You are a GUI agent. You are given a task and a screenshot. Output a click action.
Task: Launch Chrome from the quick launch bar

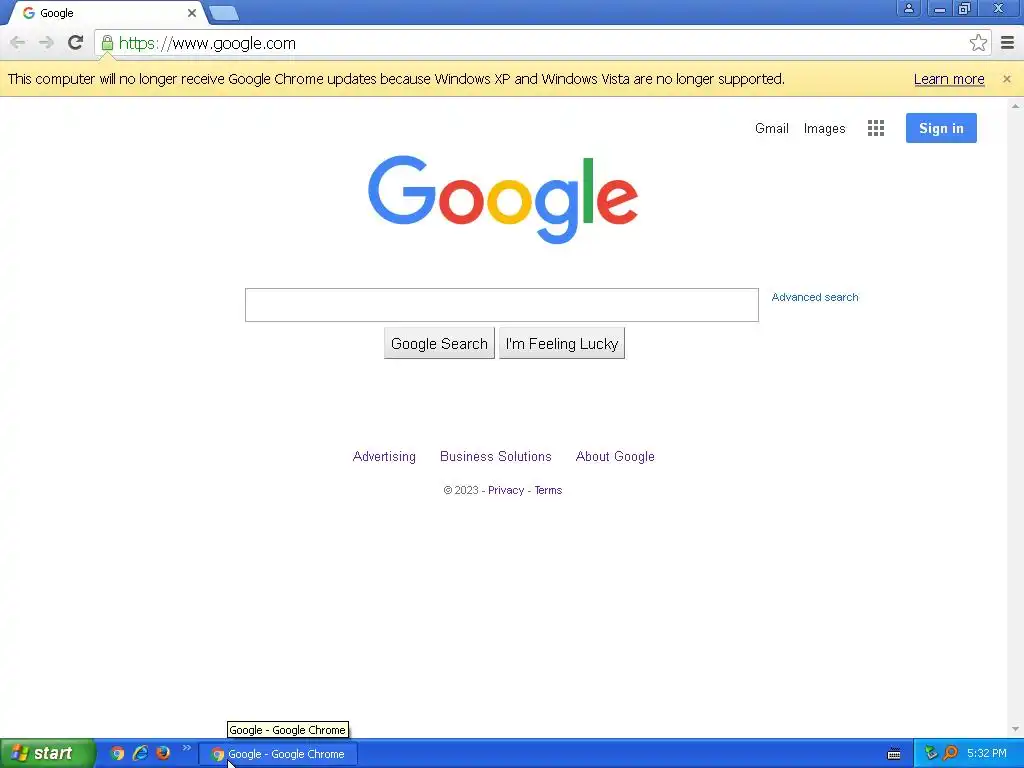pyautogui.click(x=117, y=754)
